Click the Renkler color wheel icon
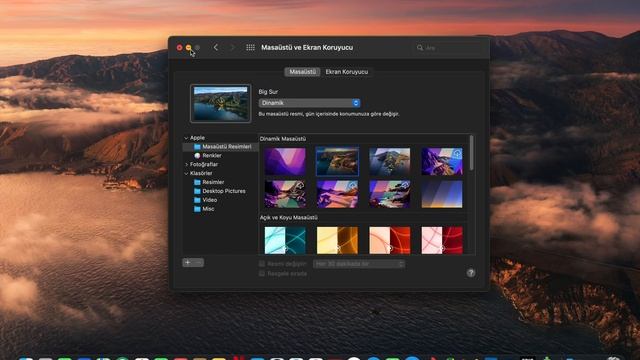This screenshot has width=640, height=360. click(197, 156)
